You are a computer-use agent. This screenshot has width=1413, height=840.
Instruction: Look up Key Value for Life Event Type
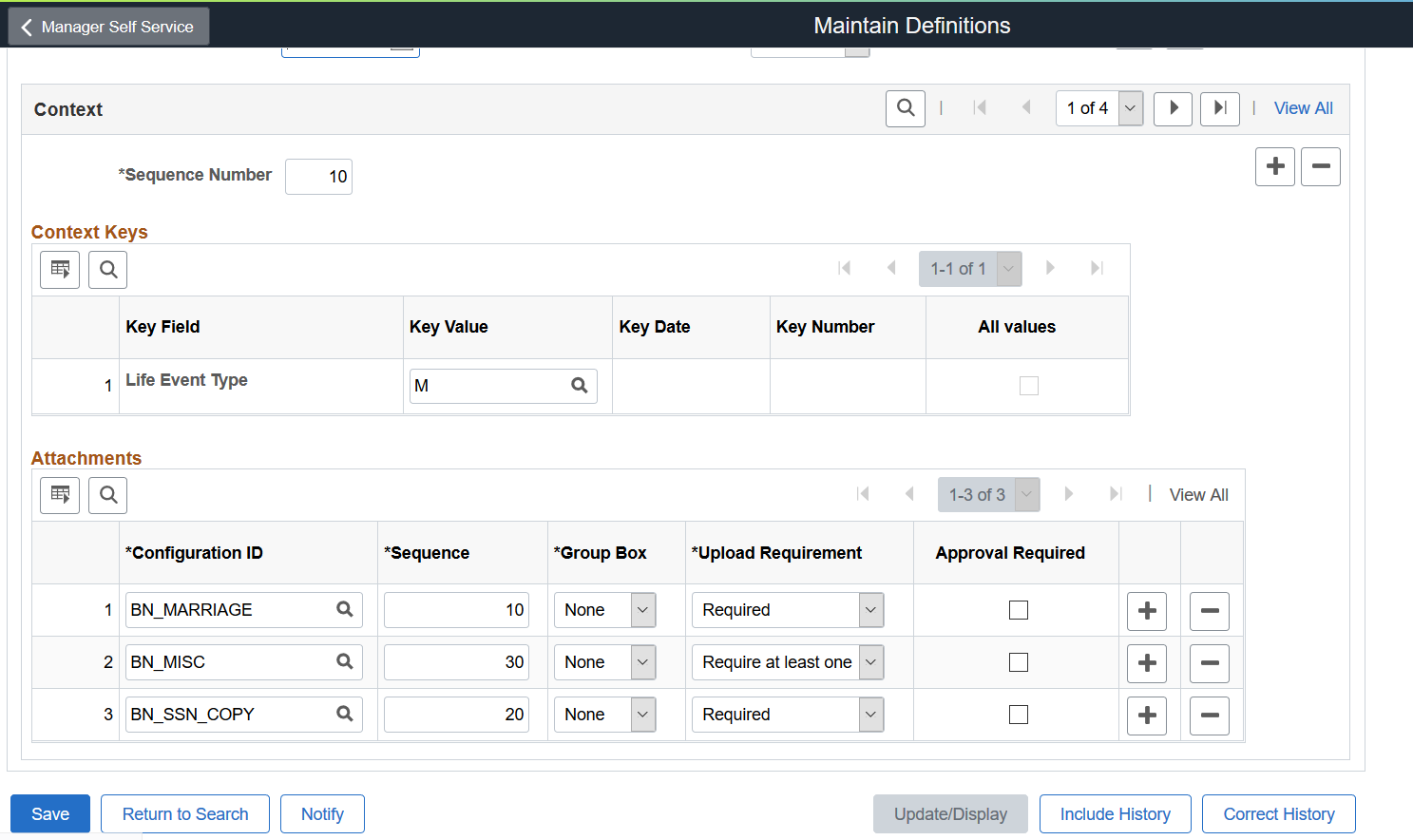pos(579,386)
